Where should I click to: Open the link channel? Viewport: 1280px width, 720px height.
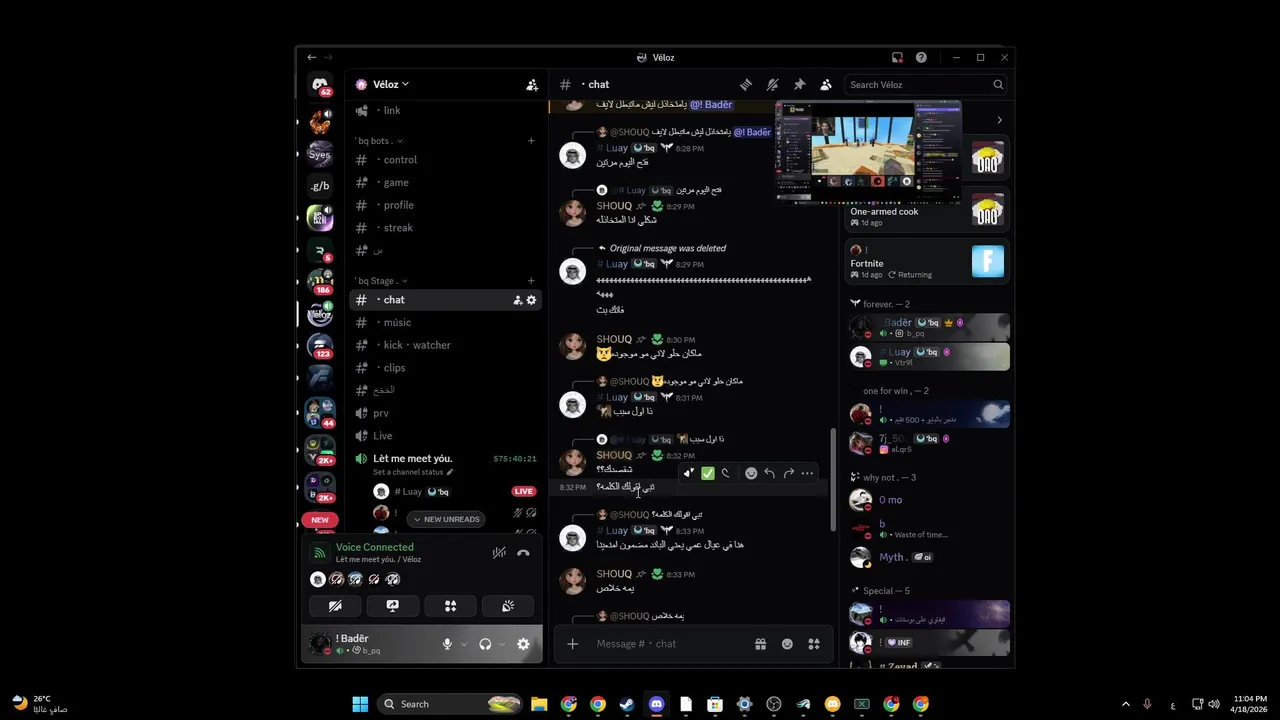445,110
